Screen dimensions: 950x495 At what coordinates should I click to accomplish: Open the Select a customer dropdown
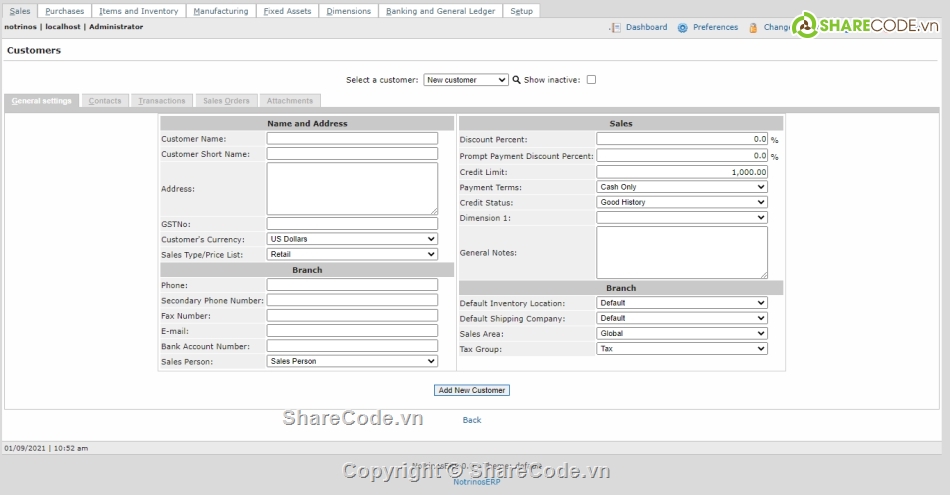tap(466, 80)
